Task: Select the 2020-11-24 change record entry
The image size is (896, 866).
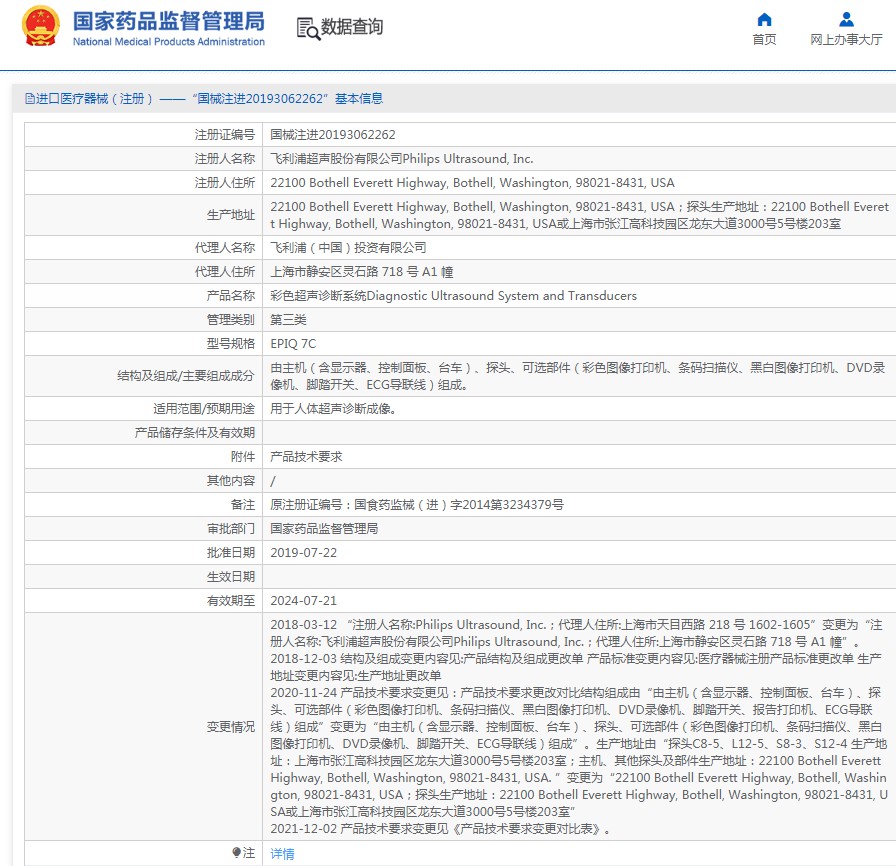Action: pos(579,752)
